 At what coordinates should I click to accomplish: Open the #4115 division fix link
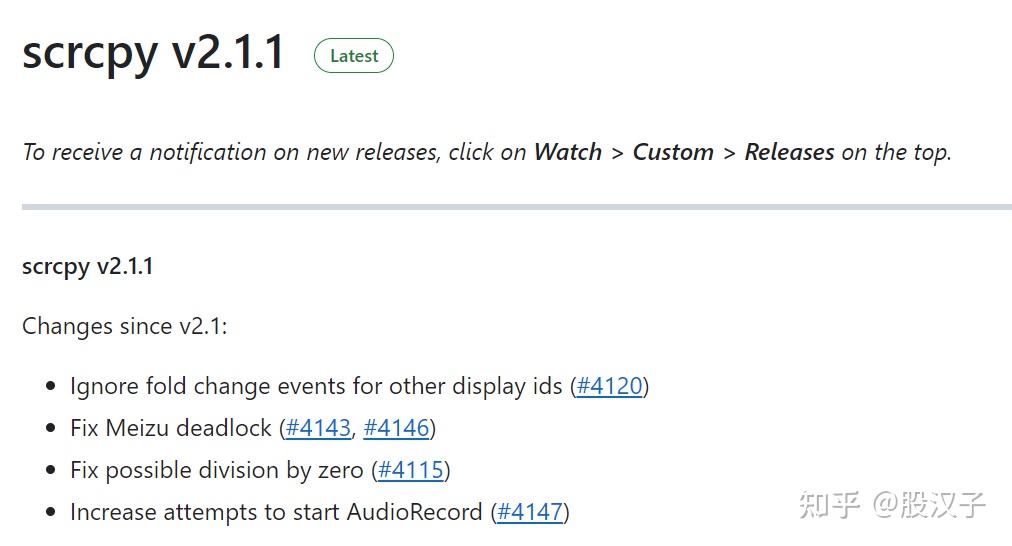click(x=411, y=470)
